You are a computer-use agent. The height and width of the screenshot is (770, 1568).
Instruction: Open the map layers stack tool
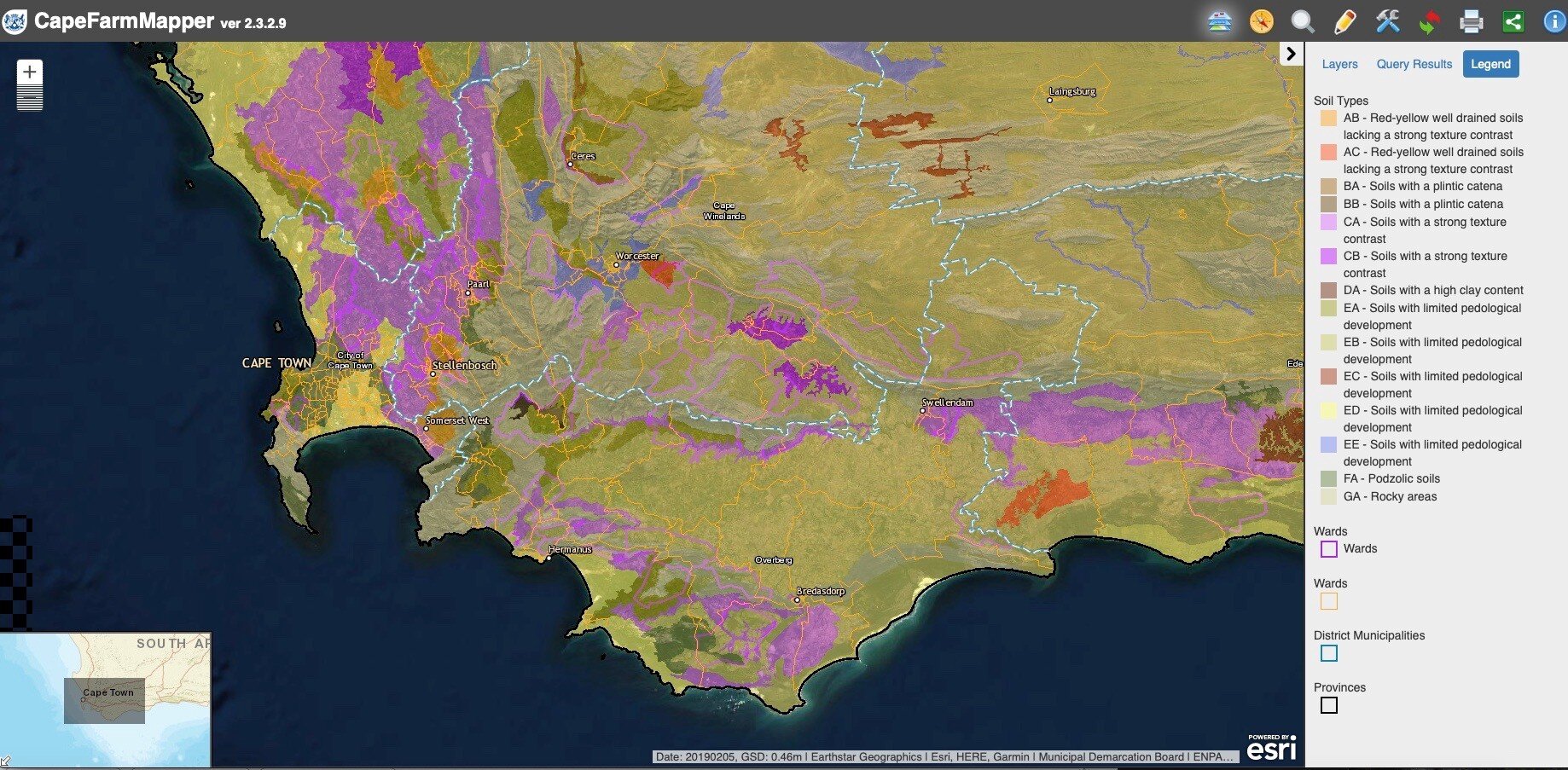[x=1220, y=21]
